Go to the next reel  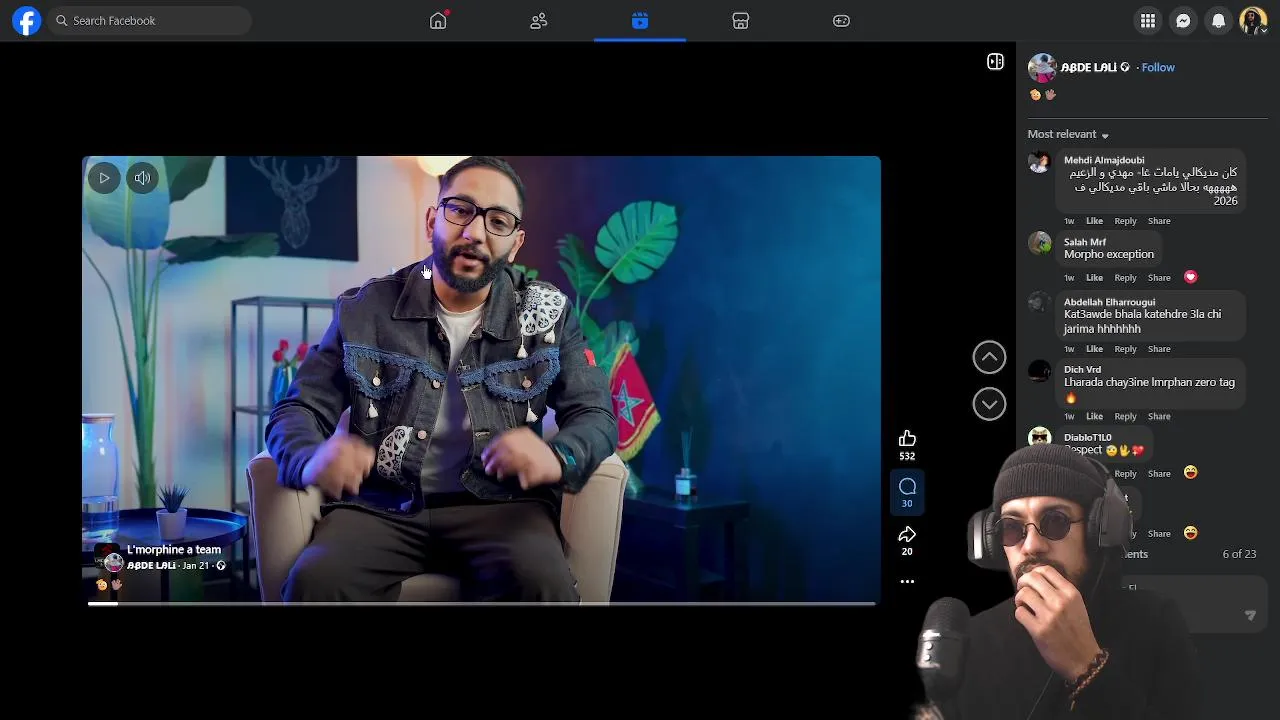coord(989,404)
